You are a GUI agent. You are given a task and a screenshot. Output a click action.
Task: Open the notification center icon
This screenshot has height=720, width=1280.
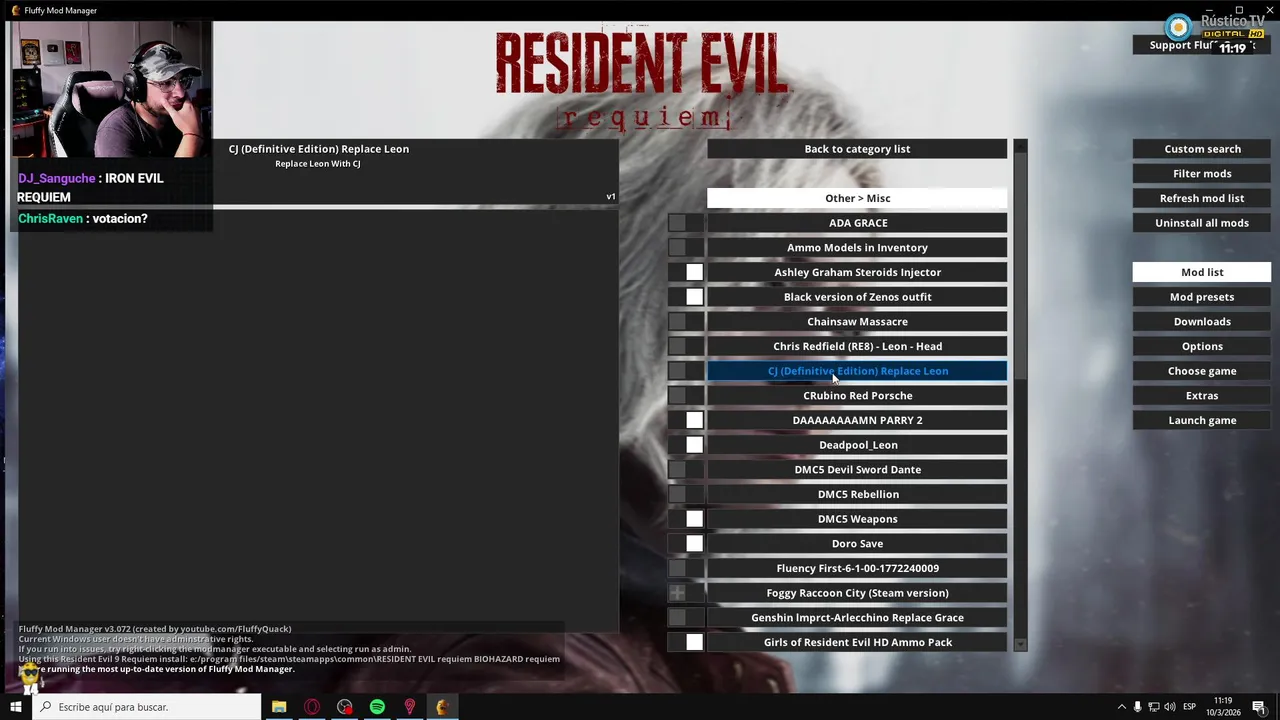click(1259, 707)
